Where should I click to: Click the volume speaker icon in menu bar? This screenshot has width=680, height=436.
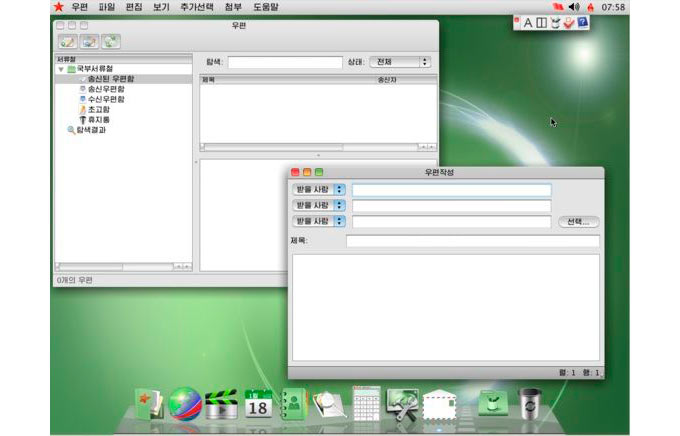pyautogui.click(x=574, y=7)
